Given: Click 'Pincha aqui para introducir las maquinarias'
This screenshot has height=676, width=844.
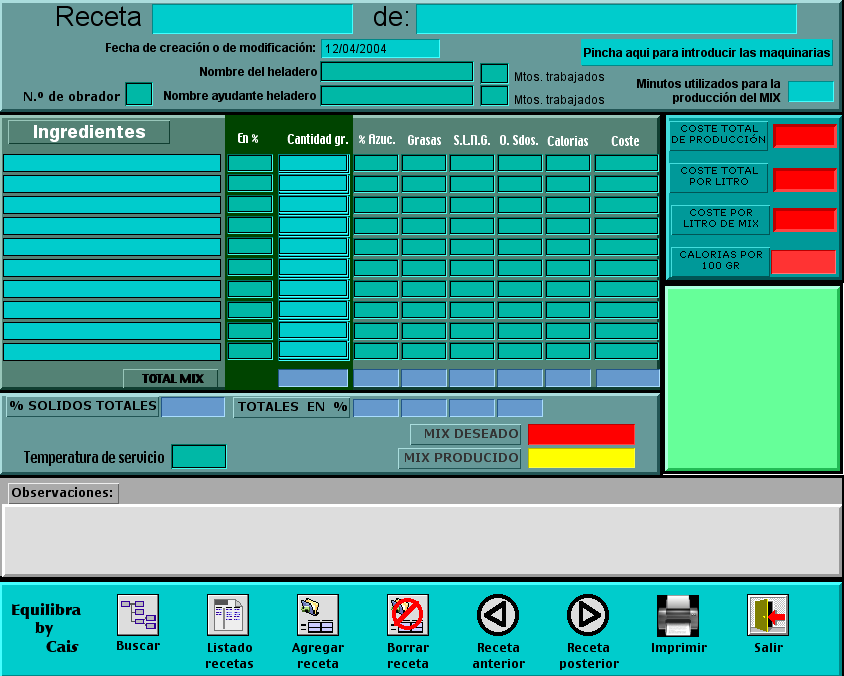Looking at the screenshot, I should click(707, 53).
